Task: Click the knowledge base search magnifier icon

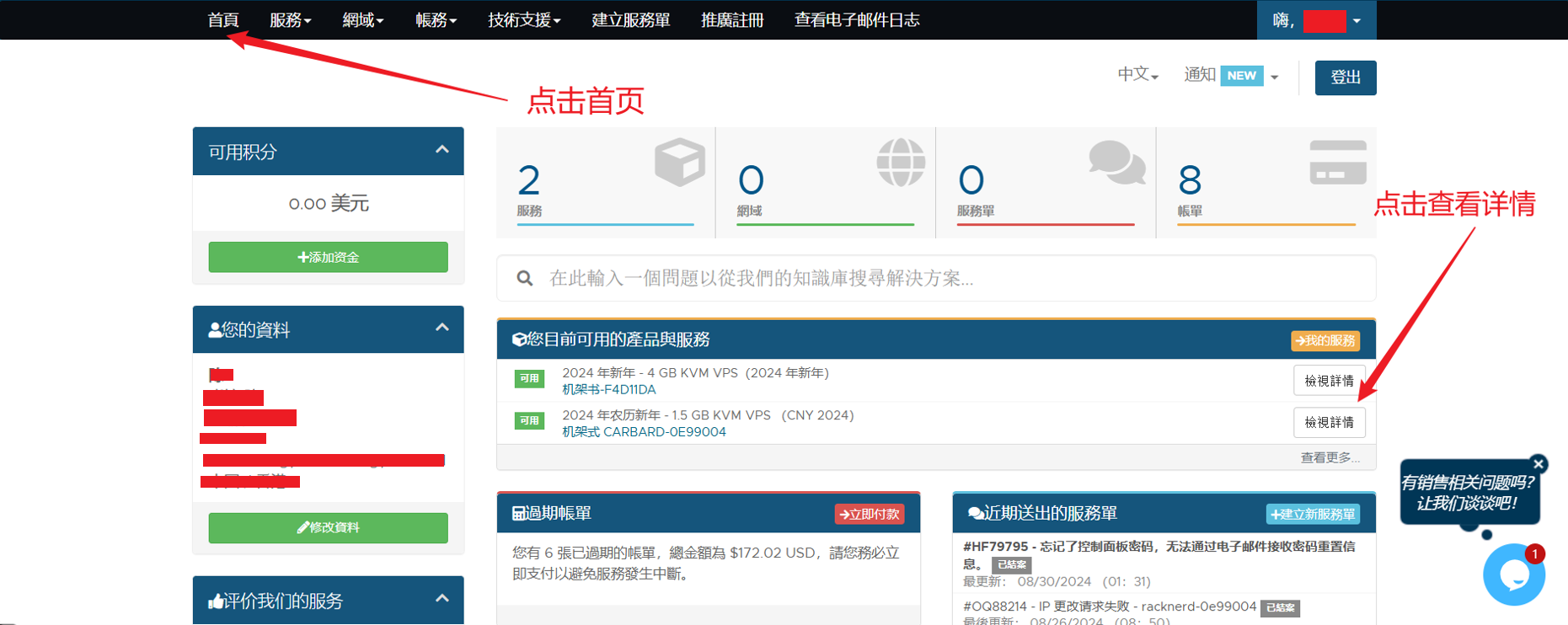Action: point(525,279)
